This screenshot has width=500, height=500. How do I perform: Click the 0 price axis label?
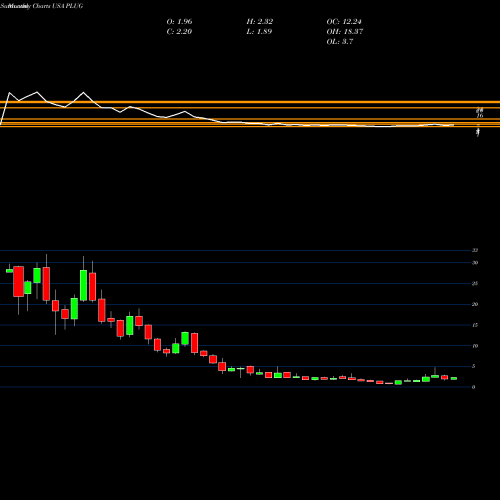pyautogui.click(x=473, y=387)
